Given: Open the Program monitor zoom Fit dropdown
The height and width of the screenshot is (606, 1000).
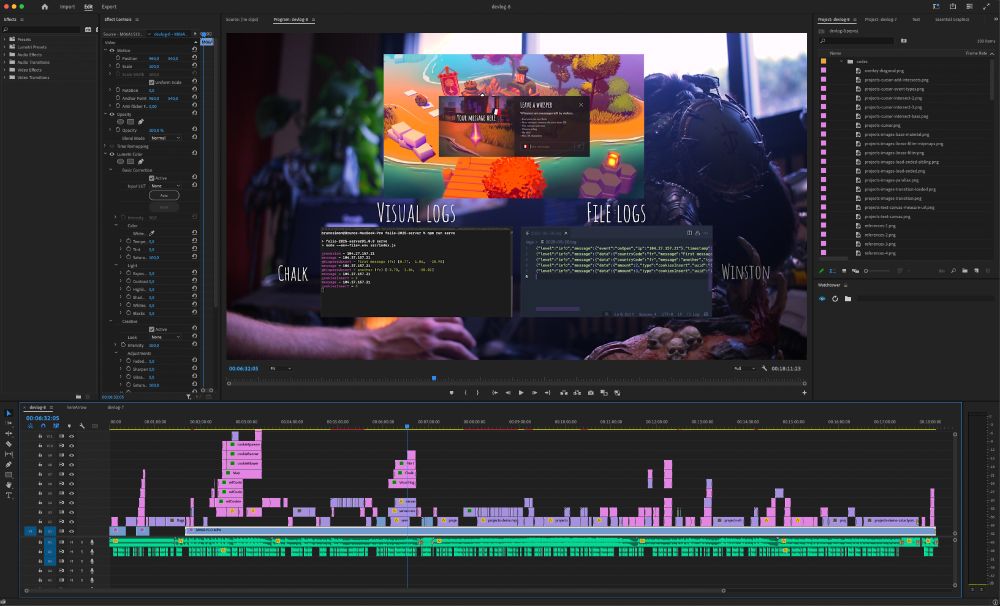Looking at the screenshot, I should coord(280,369).
